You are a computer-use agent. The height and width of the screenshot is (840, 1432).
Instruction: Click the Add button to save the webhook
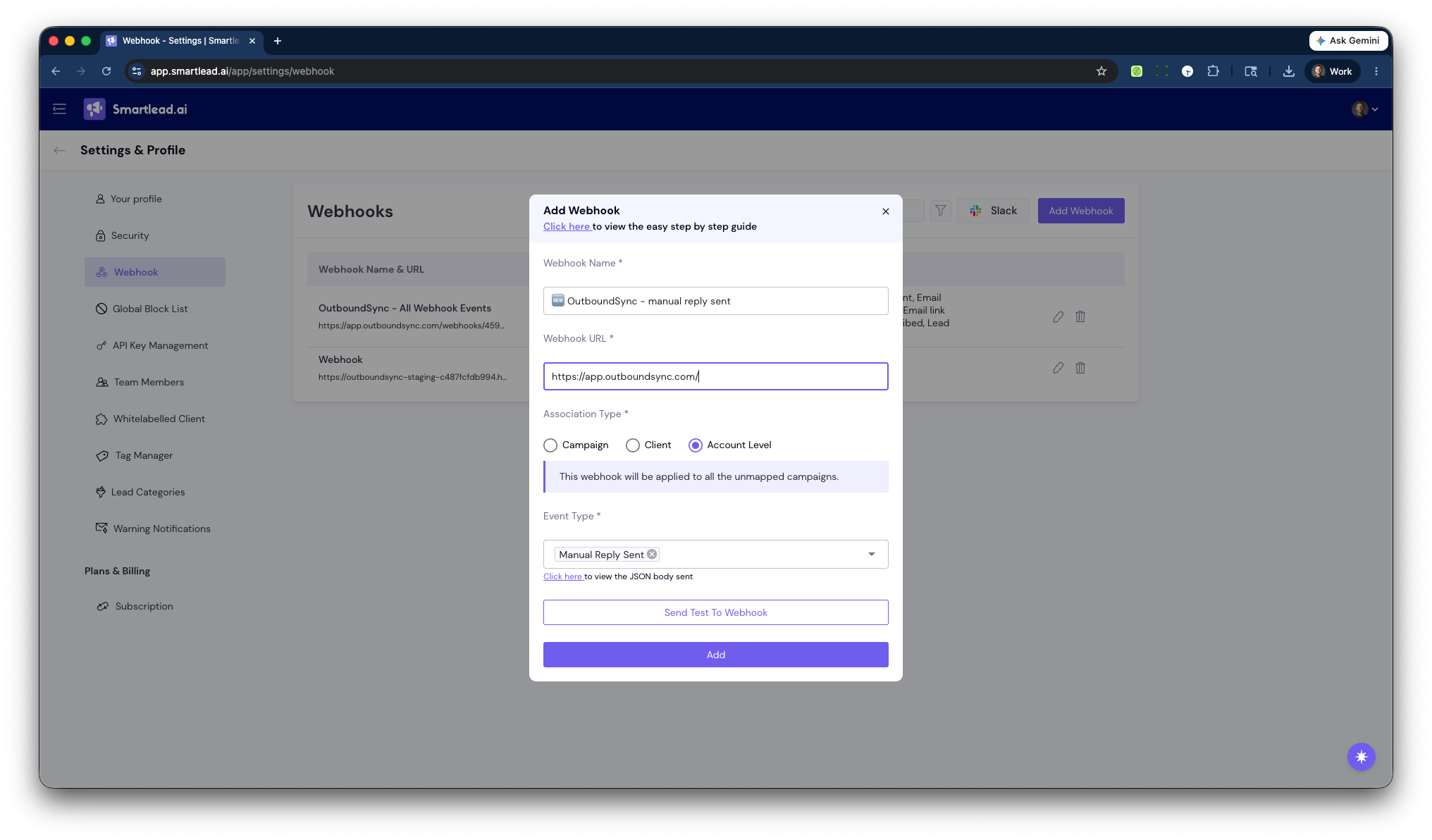[716, 655]
